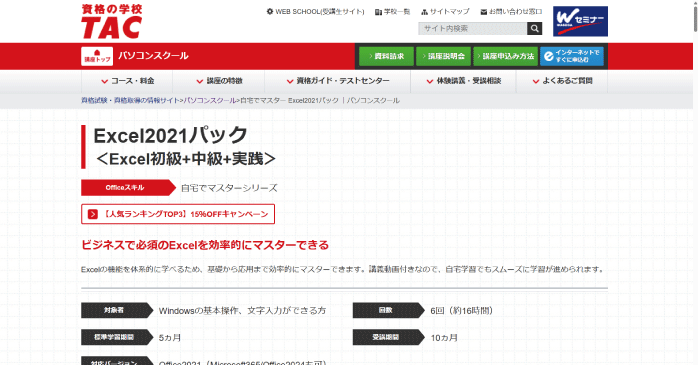Open the 学校一覧 link
This screenshot has height=365, width=698.
point(397,12)
